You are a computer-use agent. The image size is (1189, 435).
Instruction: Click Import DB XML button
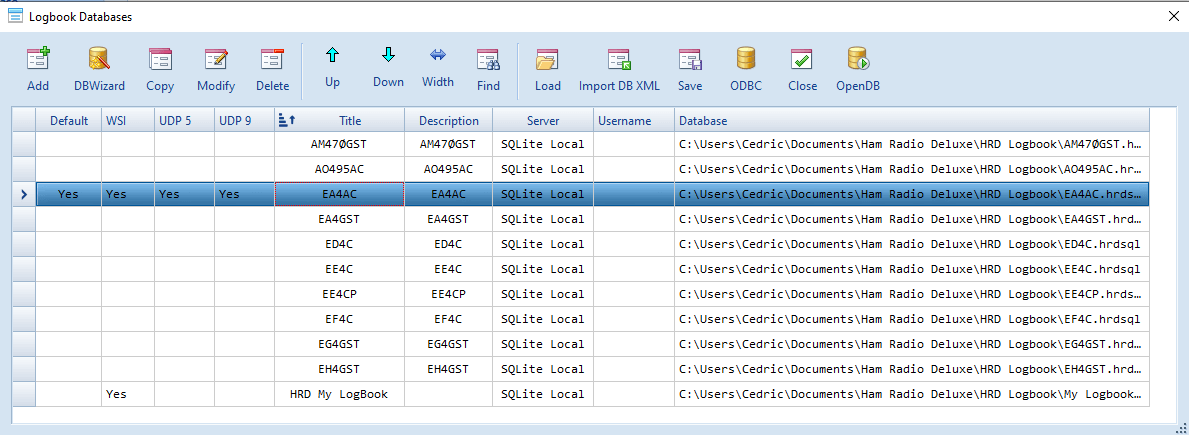pyautogui.click(x=619, y=60)
